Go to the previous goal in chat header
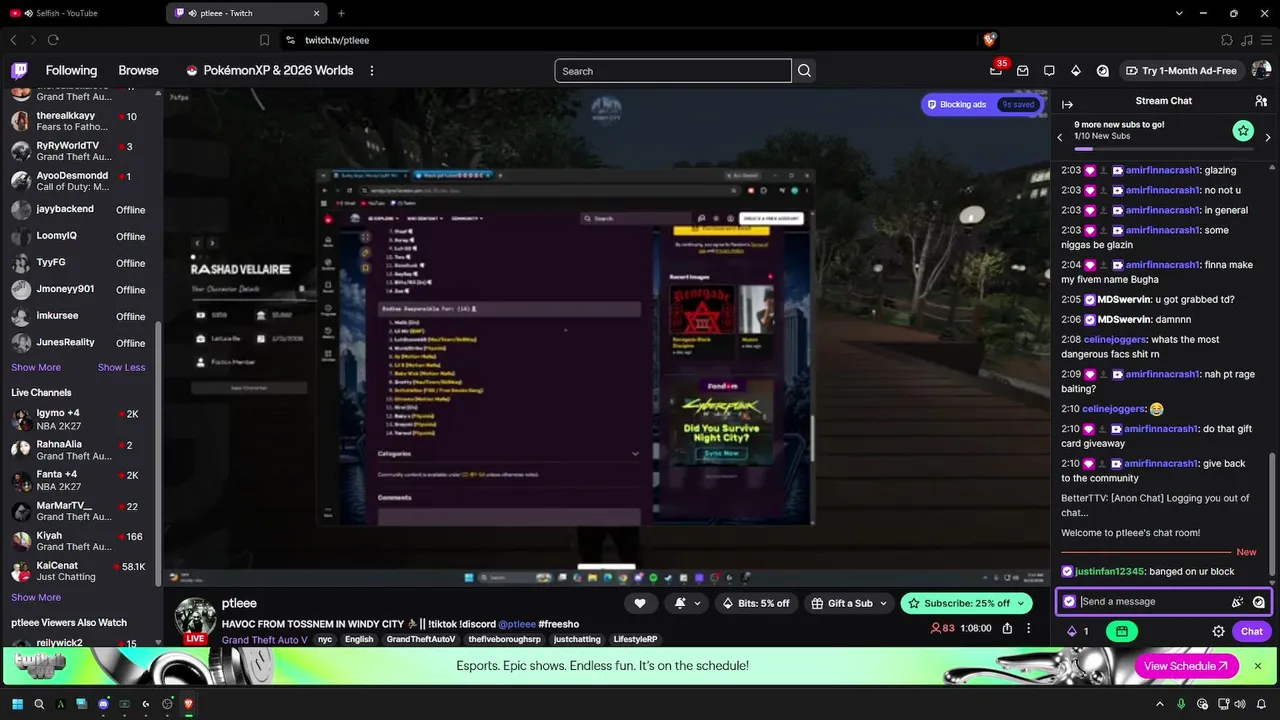This screenshot has width=1280, height=720. [1060, 137]
